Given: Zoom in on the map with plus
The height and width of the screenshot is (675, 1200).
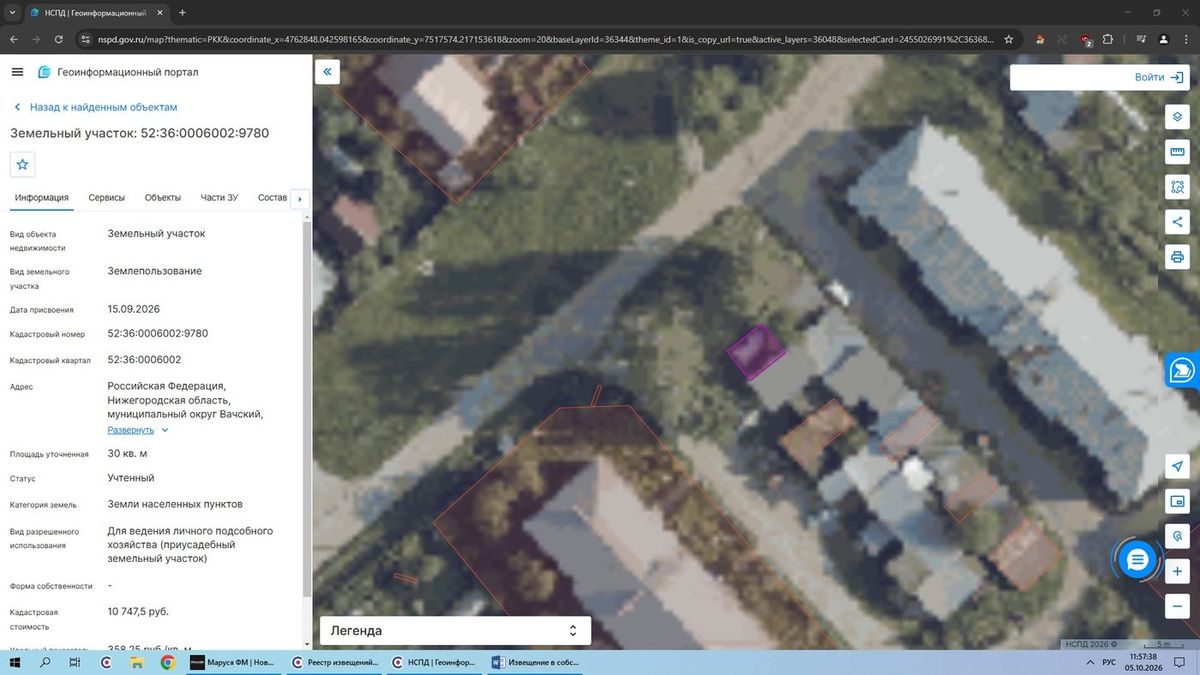Looking at the screenshot, I should coord(1178,571).
